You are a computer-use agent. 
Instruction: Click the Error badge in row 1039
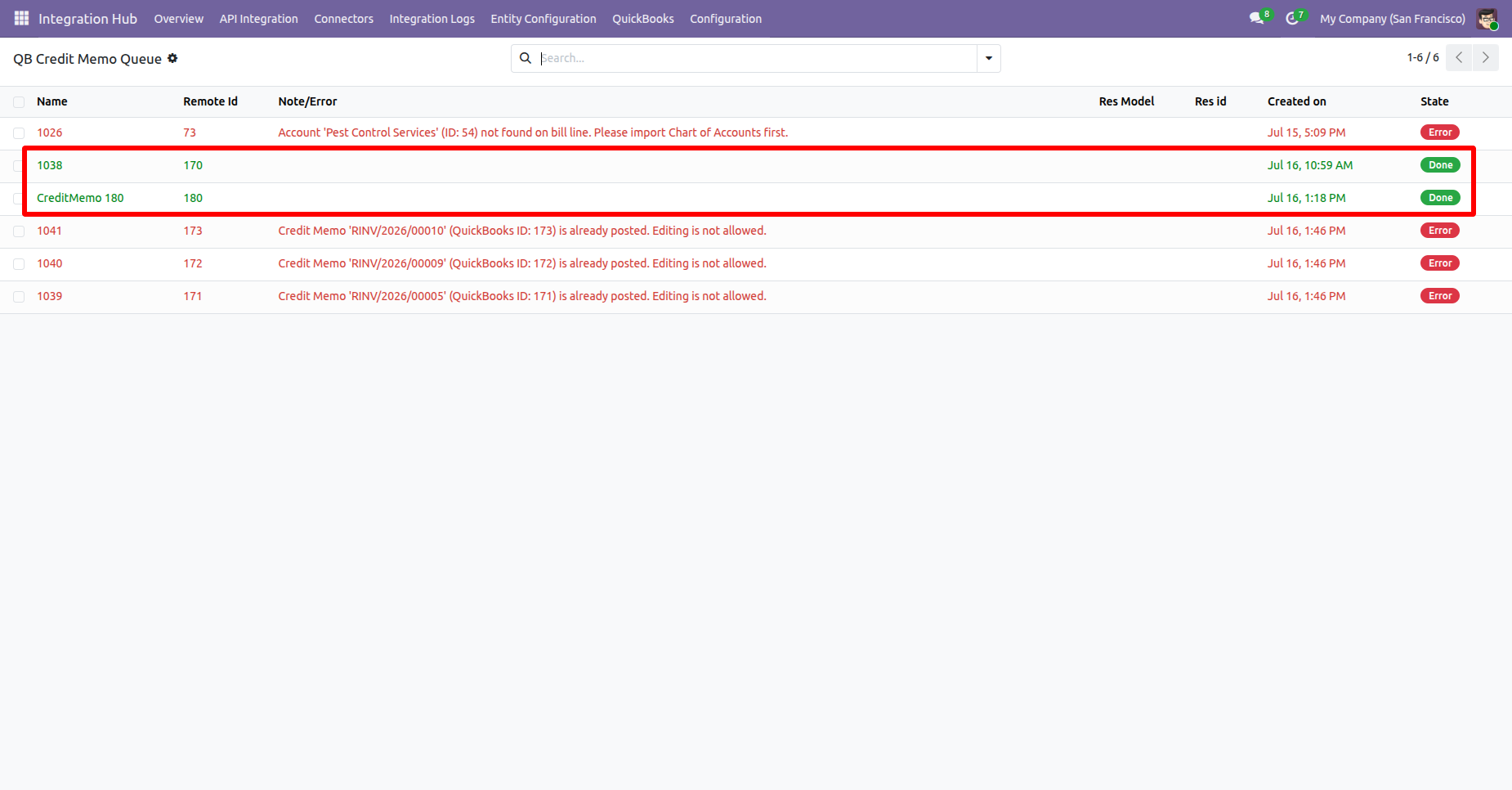pos(1440,296)
